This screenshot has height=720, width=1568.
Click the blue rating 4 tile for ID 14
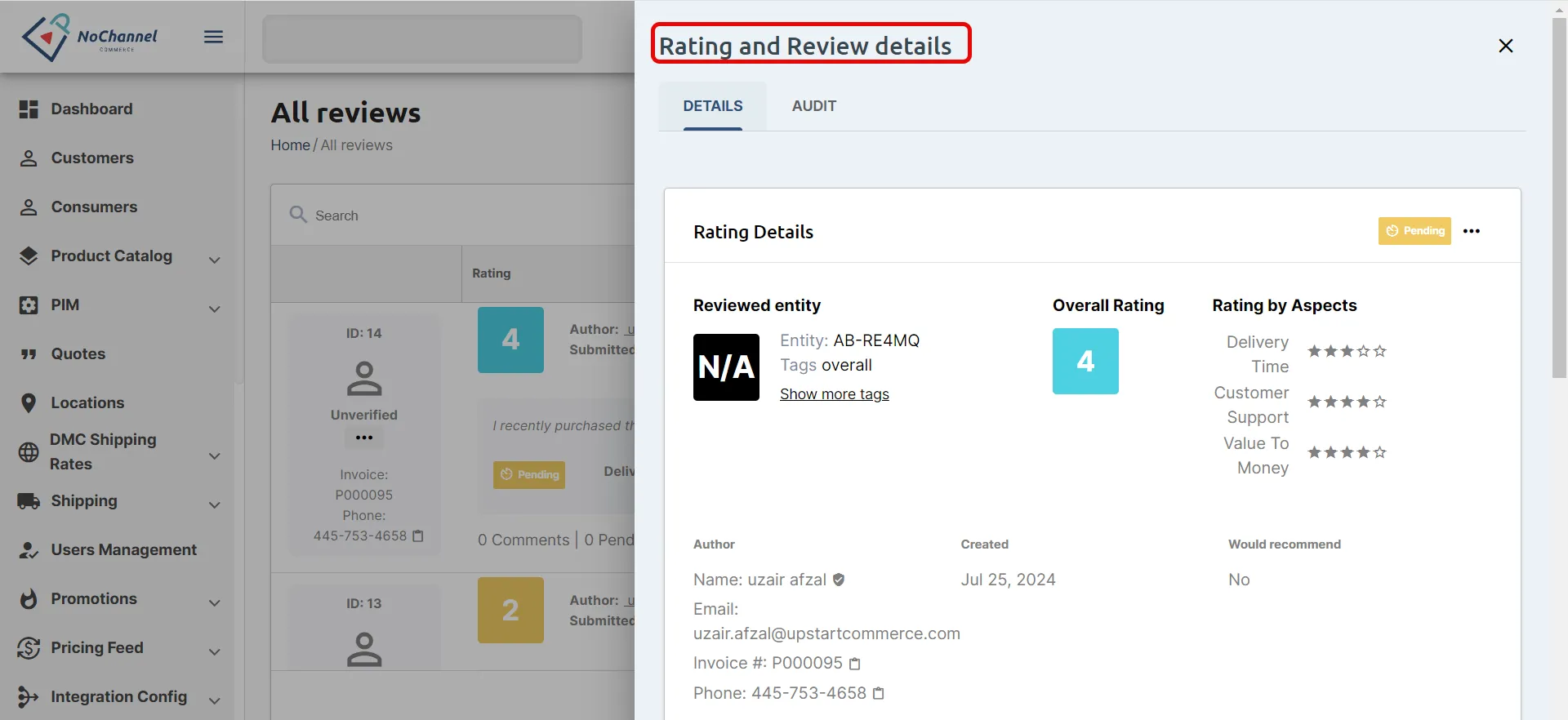[x=510, y=340]
